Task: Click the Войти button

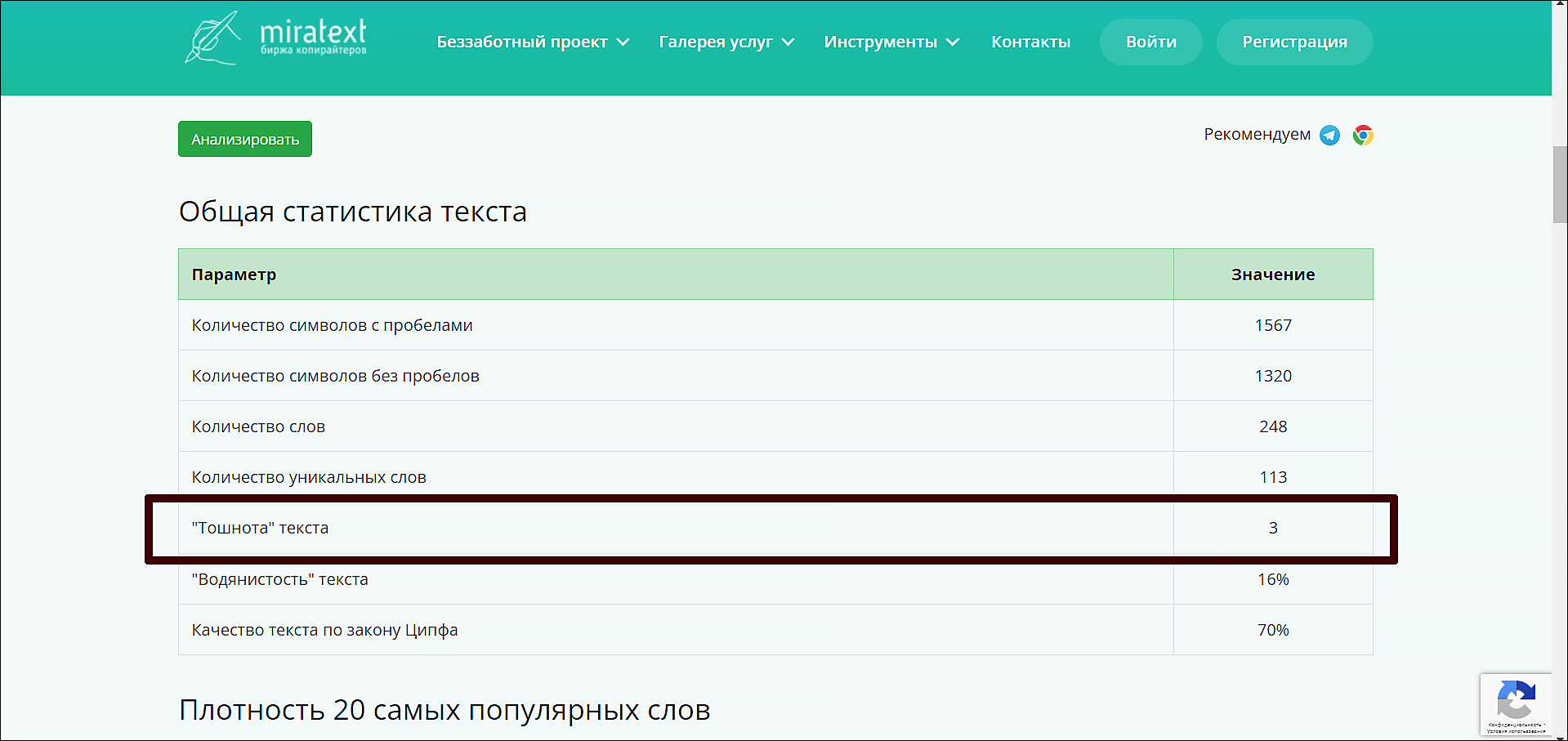Action: 1151,42
